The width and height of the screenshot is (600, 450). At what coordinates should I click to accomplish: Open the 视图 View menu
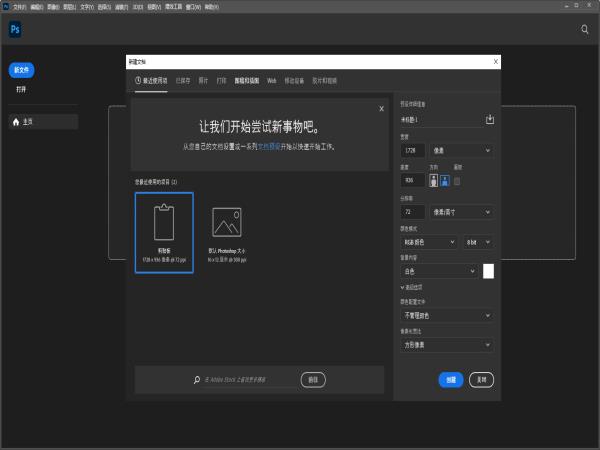pos(154,7)
